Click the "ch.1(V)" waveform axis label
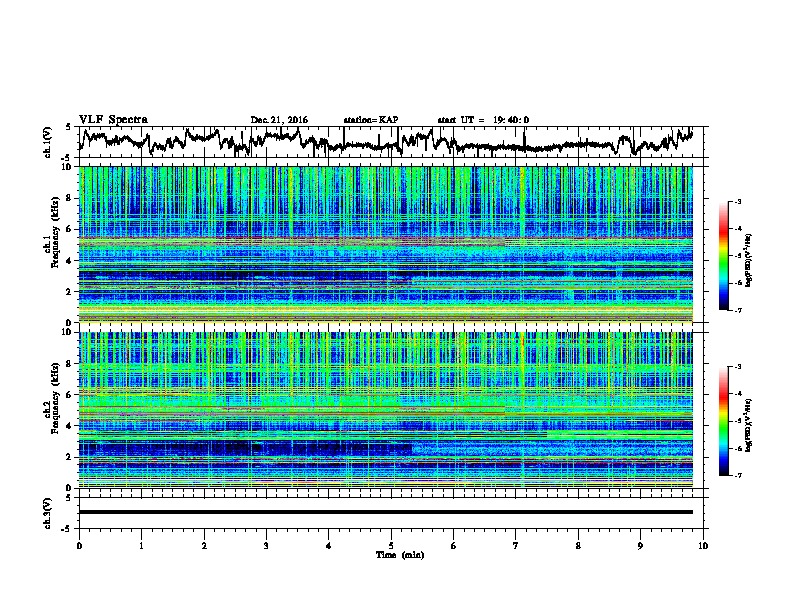This screenshot has width=792, height=612. click(48, 142)
